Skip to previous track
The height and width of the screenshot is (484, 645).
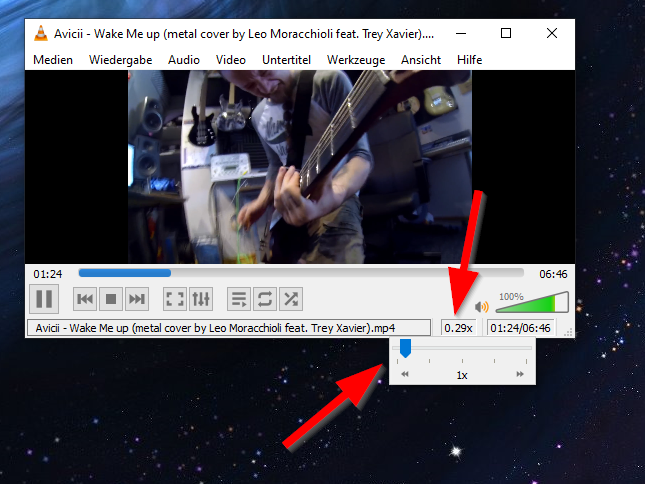click(x=85, y=299)
